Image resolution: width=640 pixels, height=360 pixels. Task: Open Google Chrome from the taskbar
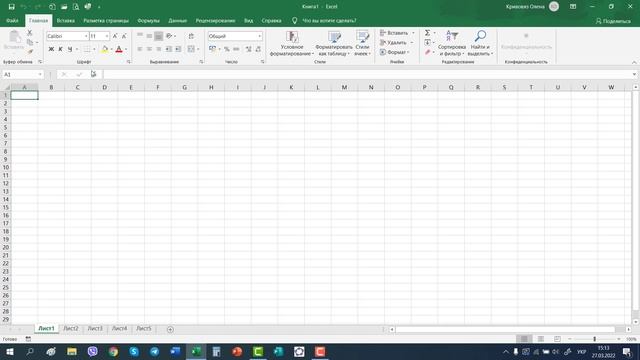[113, 351]
